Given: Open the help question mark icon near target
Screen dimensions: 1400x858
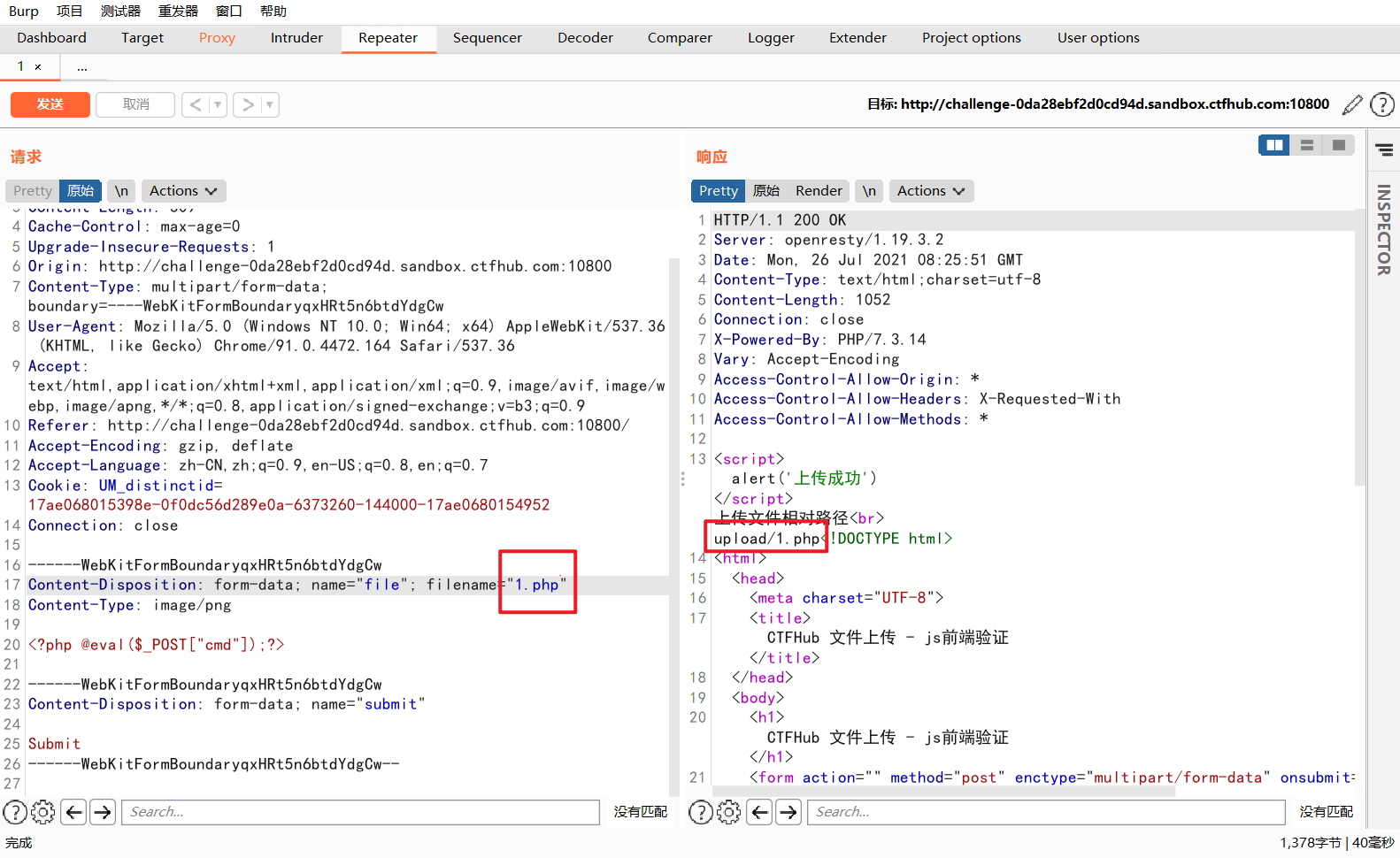Looking at the screenshot, I should click(x=1381, y=104).
